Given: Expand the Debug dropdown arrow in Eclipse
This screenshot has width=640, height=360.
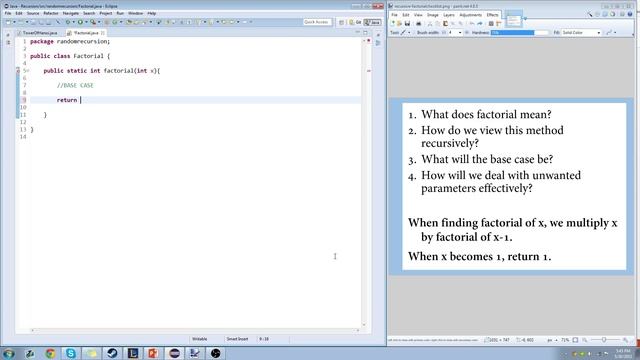Looking at the screenshot, I should [x=73, y=22].
